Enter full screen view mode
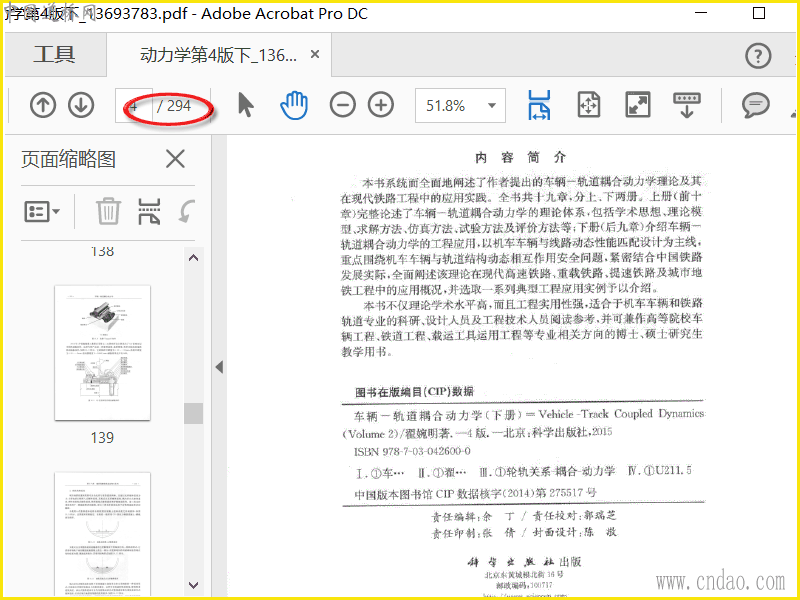Image resolution: width=800 pixels, height=600 pixels. pyautogui.click(x=638, y=105)
